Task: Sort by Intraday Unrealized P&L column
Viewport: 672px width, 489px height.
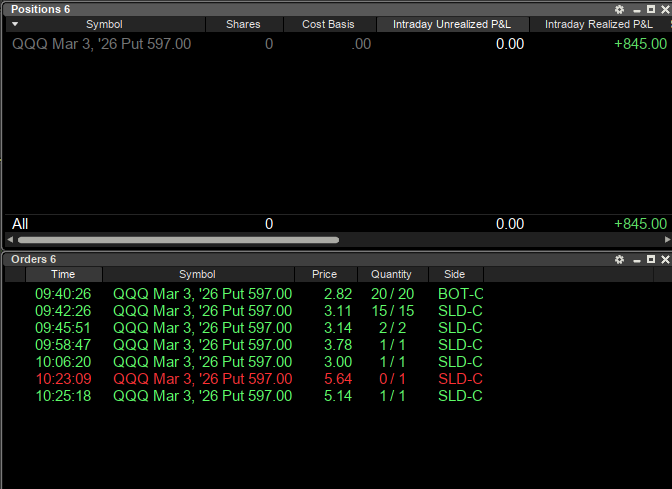Action: click(x=452, y=24)
